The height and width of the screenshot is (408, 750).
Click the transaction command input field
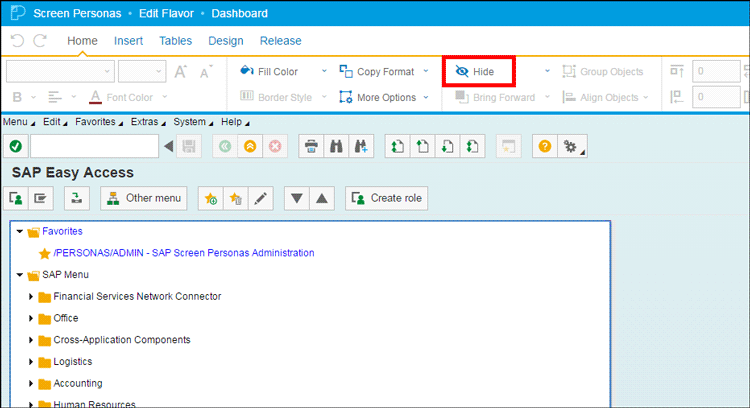pyautogui.click(x=94, y=146)
